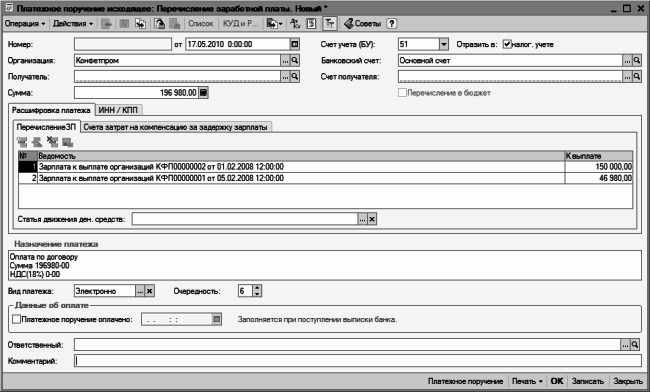Select row Зарплата к выплате организаций КФП00000001

[325, 178]
